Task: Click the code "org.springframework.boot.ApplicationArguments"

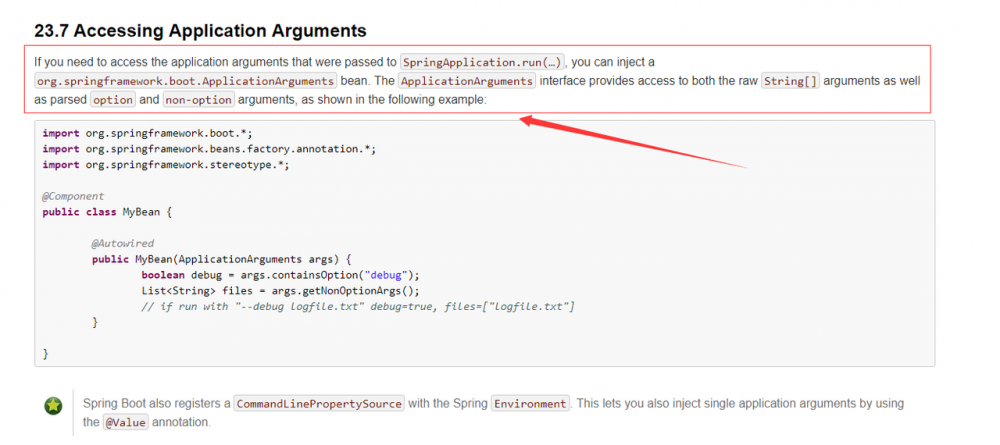Action: coord(186,82)
